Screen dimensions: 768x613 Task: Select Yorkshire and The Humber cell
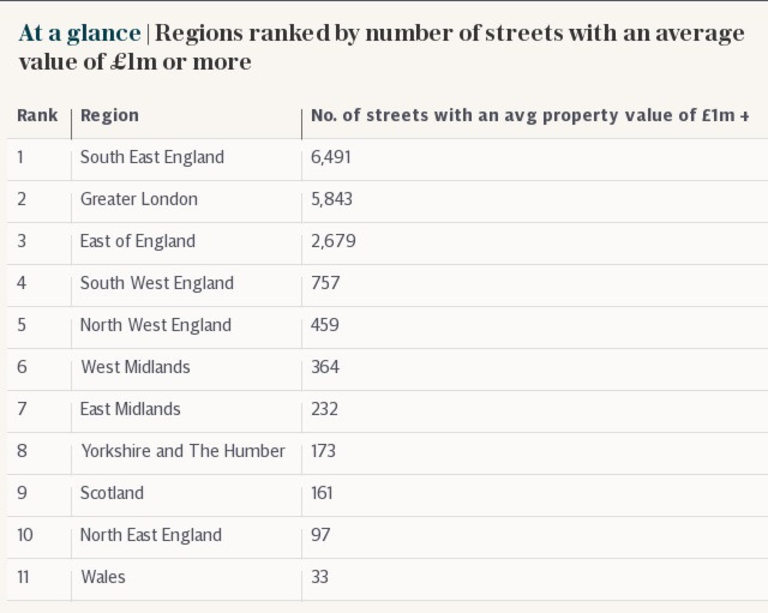(x=183, y=451)
